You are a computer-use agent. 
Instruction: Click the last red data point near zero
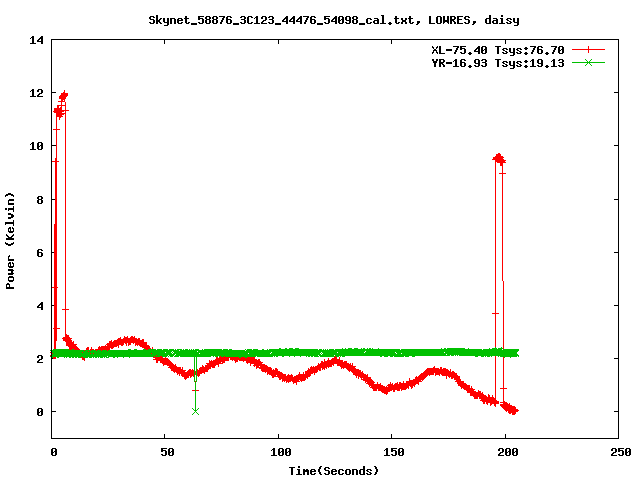pyautogui.click(x=514, y=410)
